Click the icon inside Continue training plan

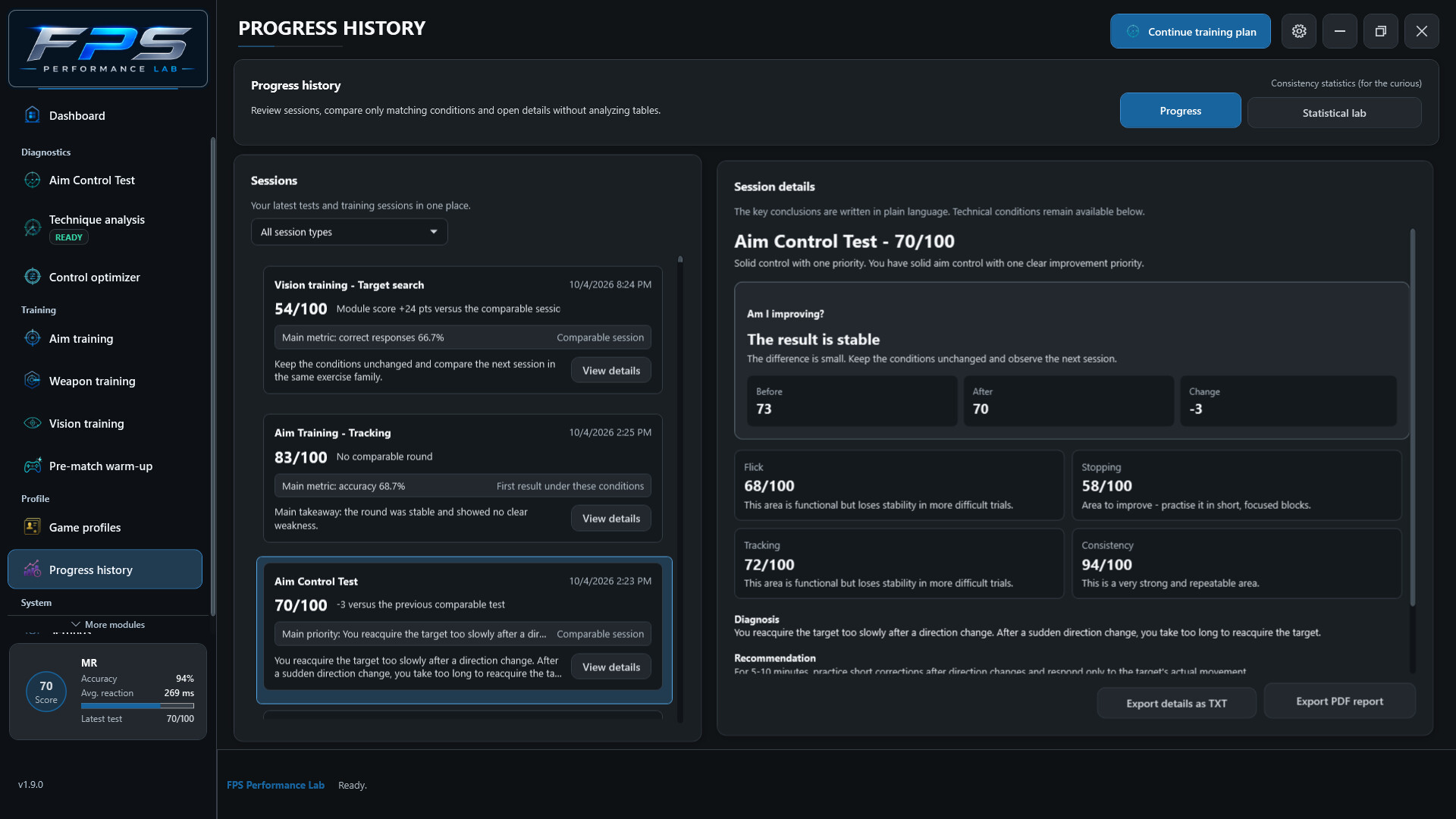coord(1133,31)
